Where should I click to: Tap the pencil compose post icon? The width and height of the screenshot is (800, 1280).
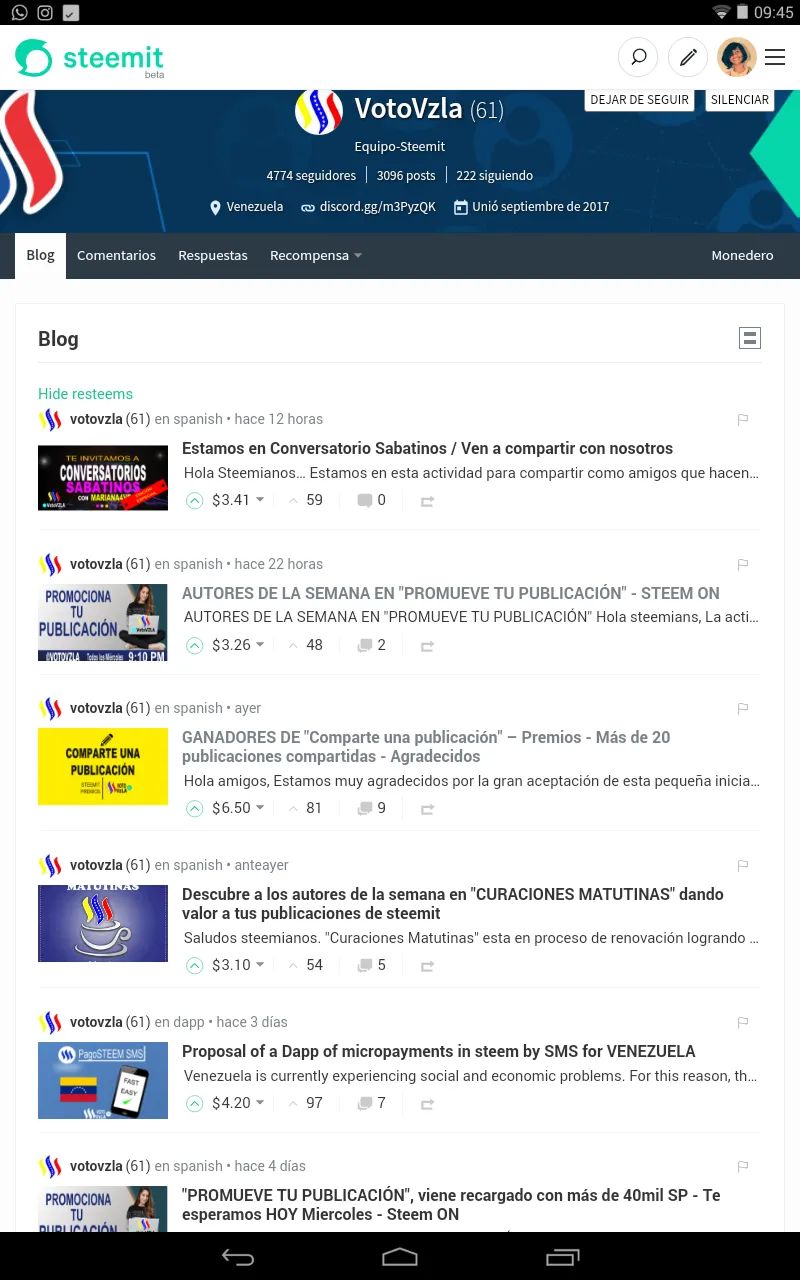click(688, 57)
